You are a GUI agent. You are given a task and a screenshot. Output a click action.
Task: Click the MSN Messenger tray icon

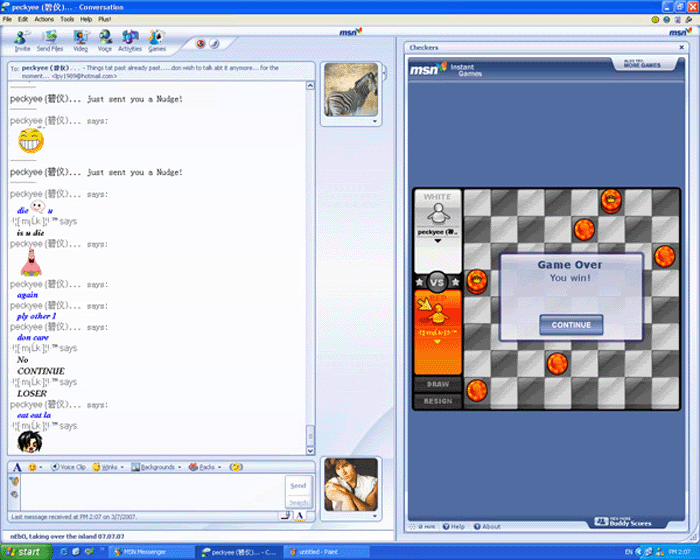[x=659, y=552]
